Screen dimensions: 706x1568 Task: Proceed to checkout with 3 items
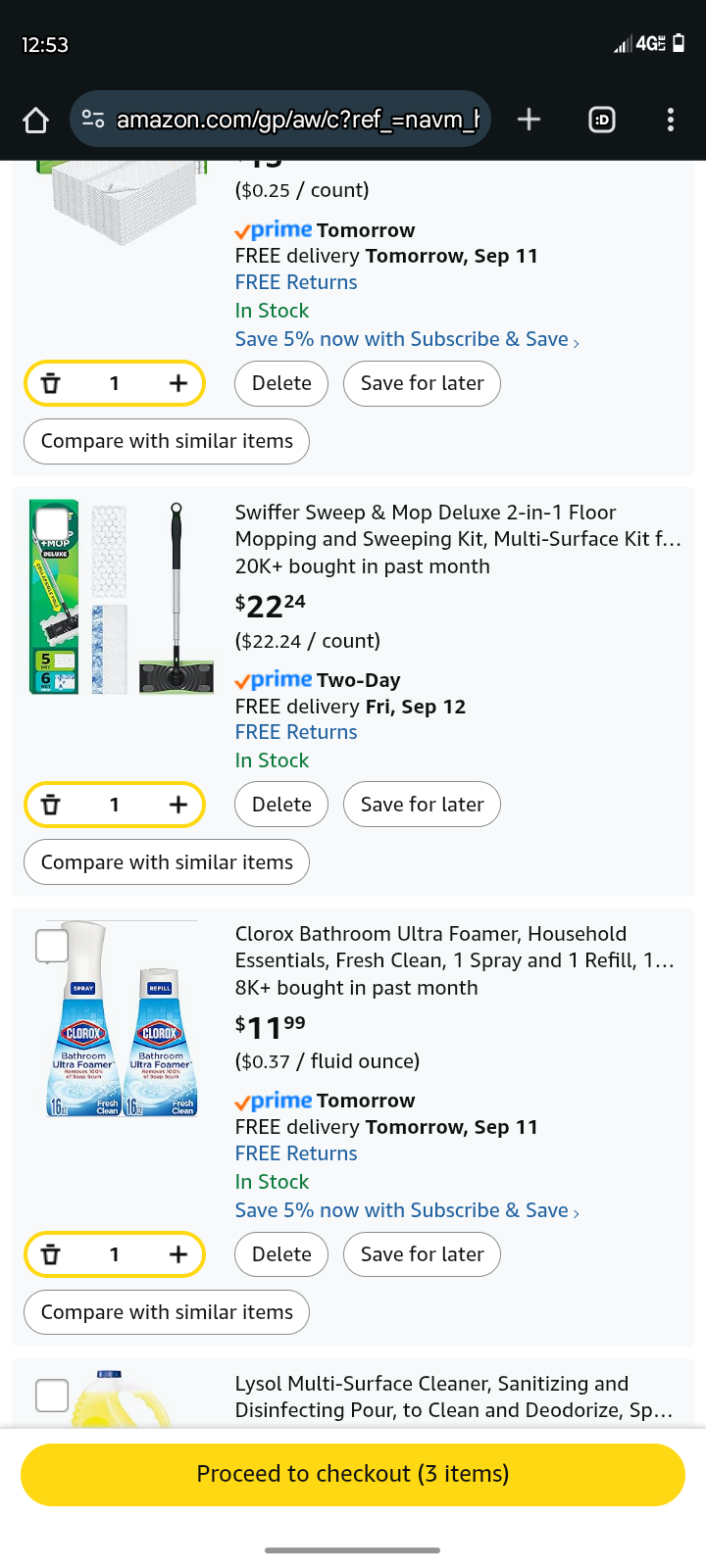(x=353, y=1474)
